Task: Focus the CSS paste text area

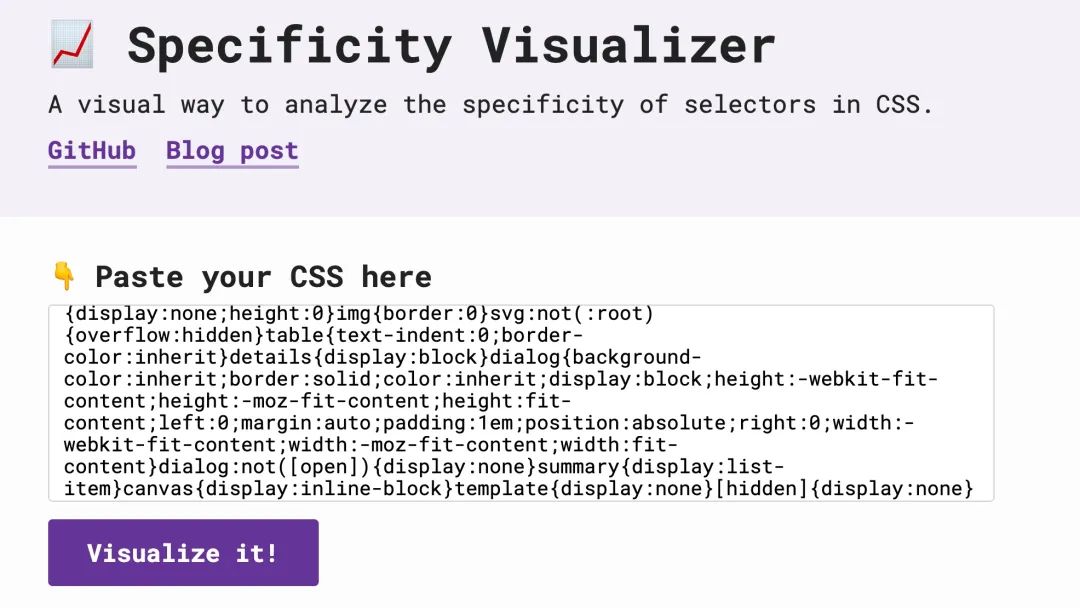Action: (x=520, y=402)
